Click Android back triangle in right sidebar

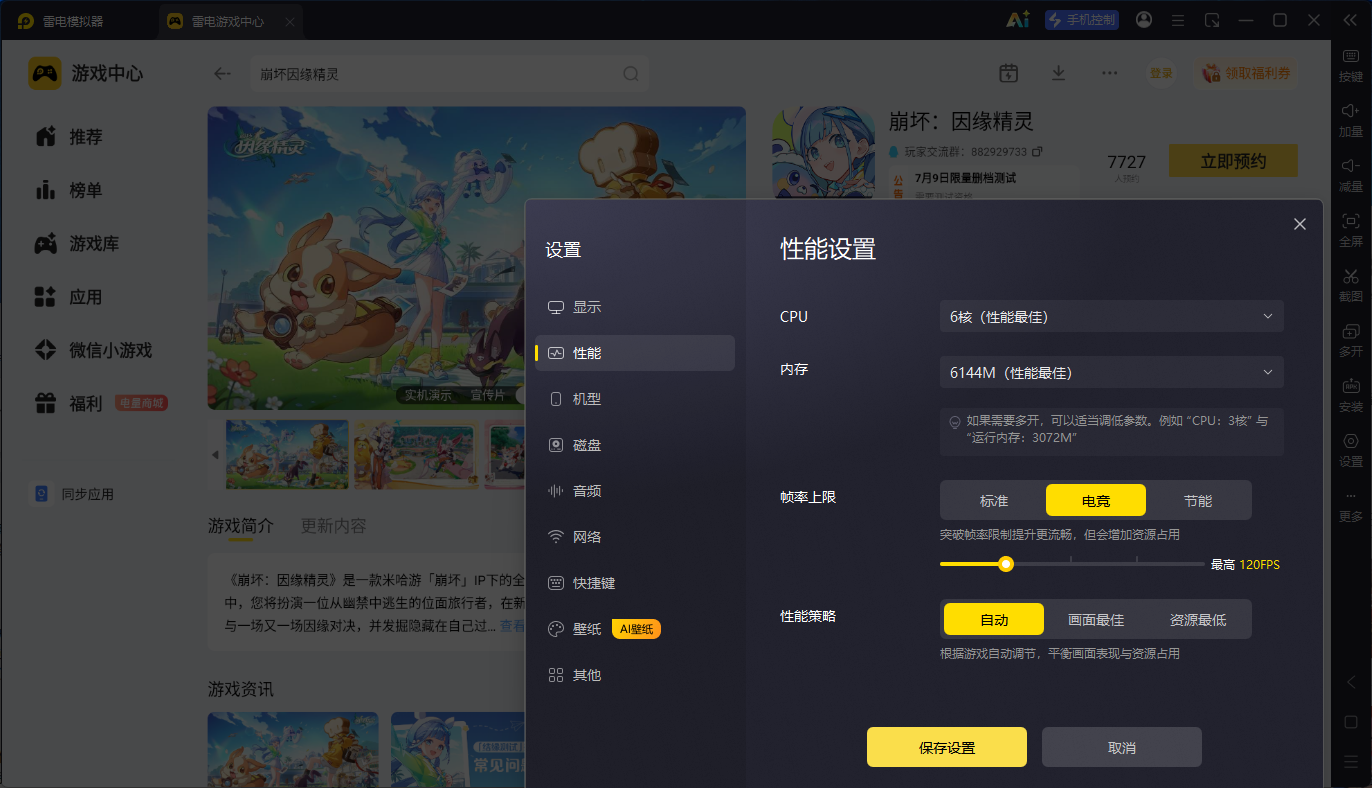pos(1351,682)
